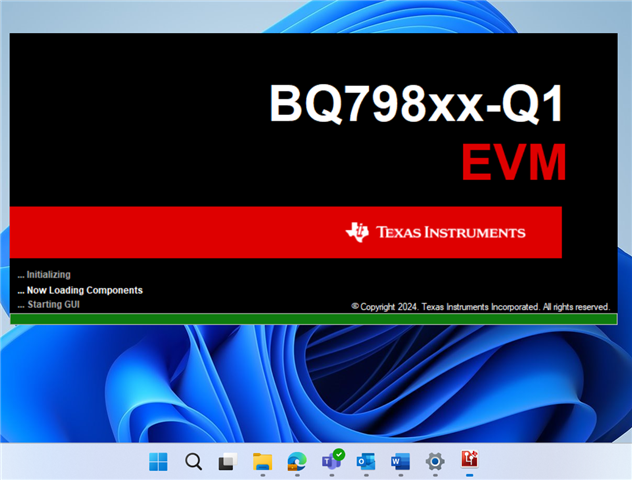Click the Copyright 2024 Texas Instruments notice
This screenshot has width=632, height=480.
coord(480,307)
